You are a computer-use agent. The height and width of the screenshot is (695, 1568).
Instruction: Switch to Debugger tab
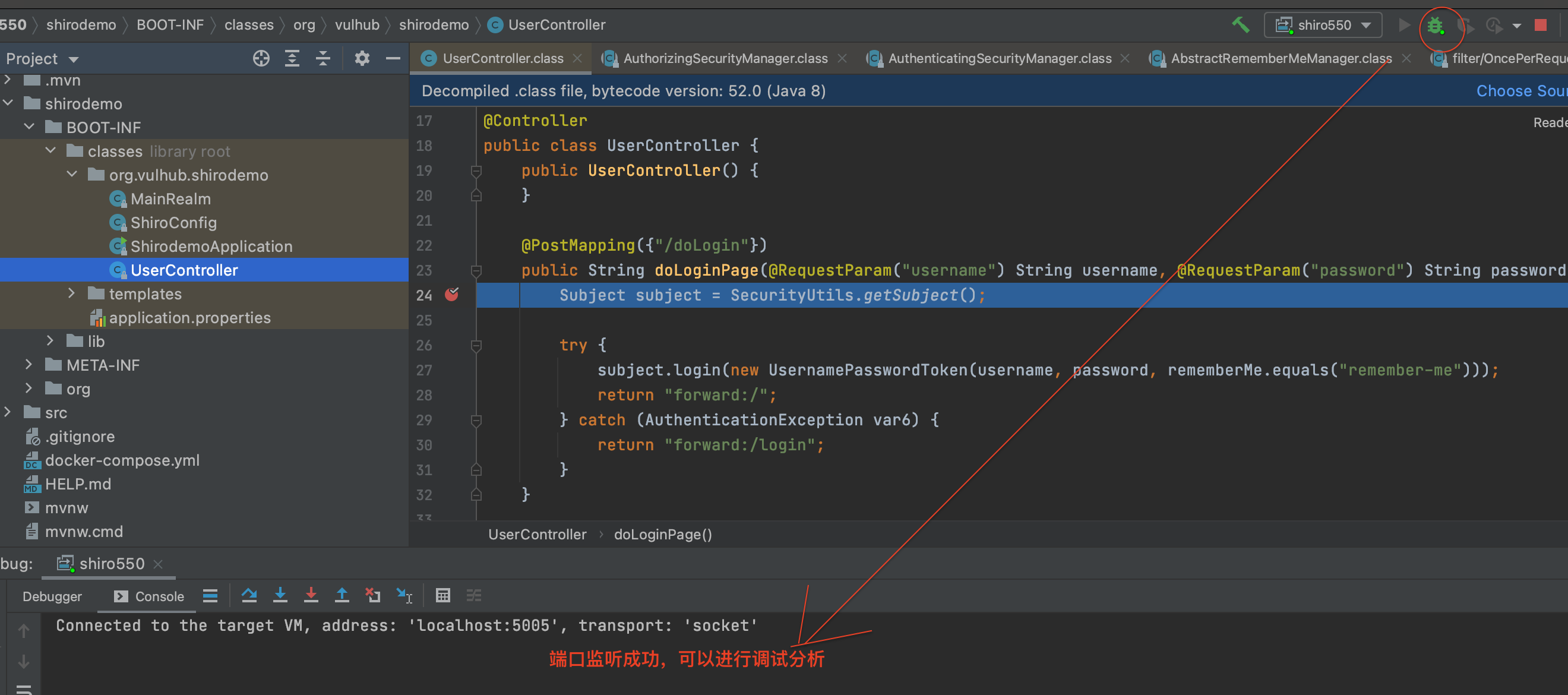click(52, 596)
